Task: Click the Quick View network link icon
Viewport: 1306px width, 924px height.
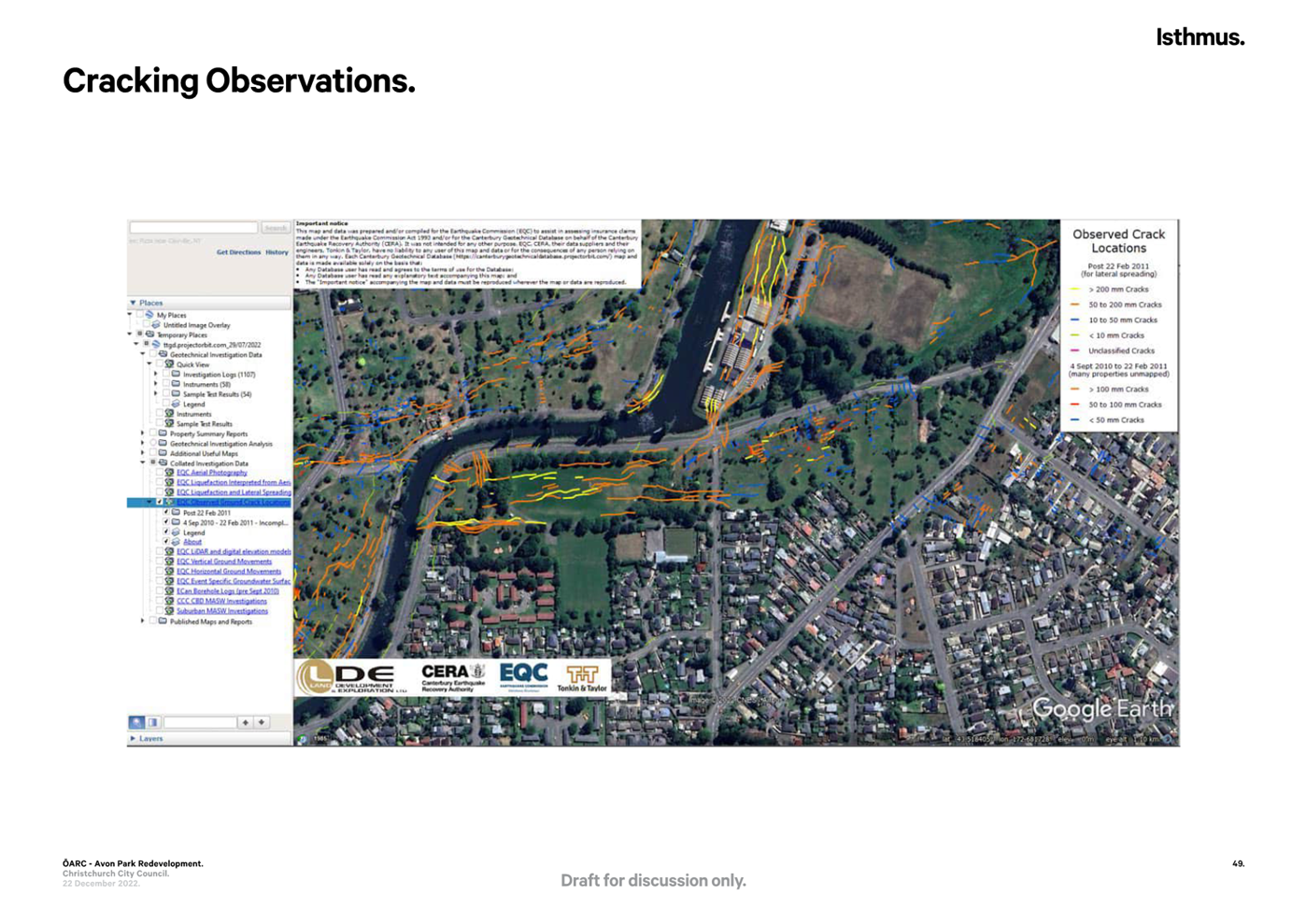Action: click(x=169, y=363)
